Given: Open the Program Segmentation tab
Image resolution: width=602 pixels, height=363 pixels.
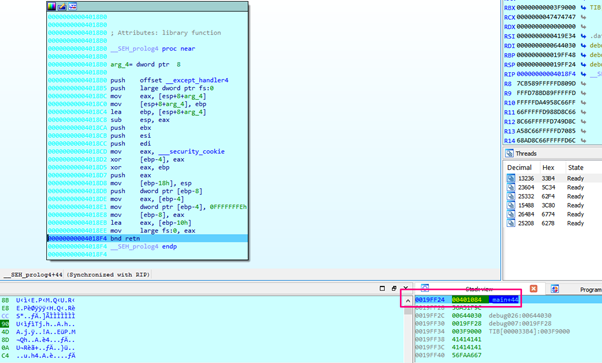Looking at the screenshot, I should 590,290.
